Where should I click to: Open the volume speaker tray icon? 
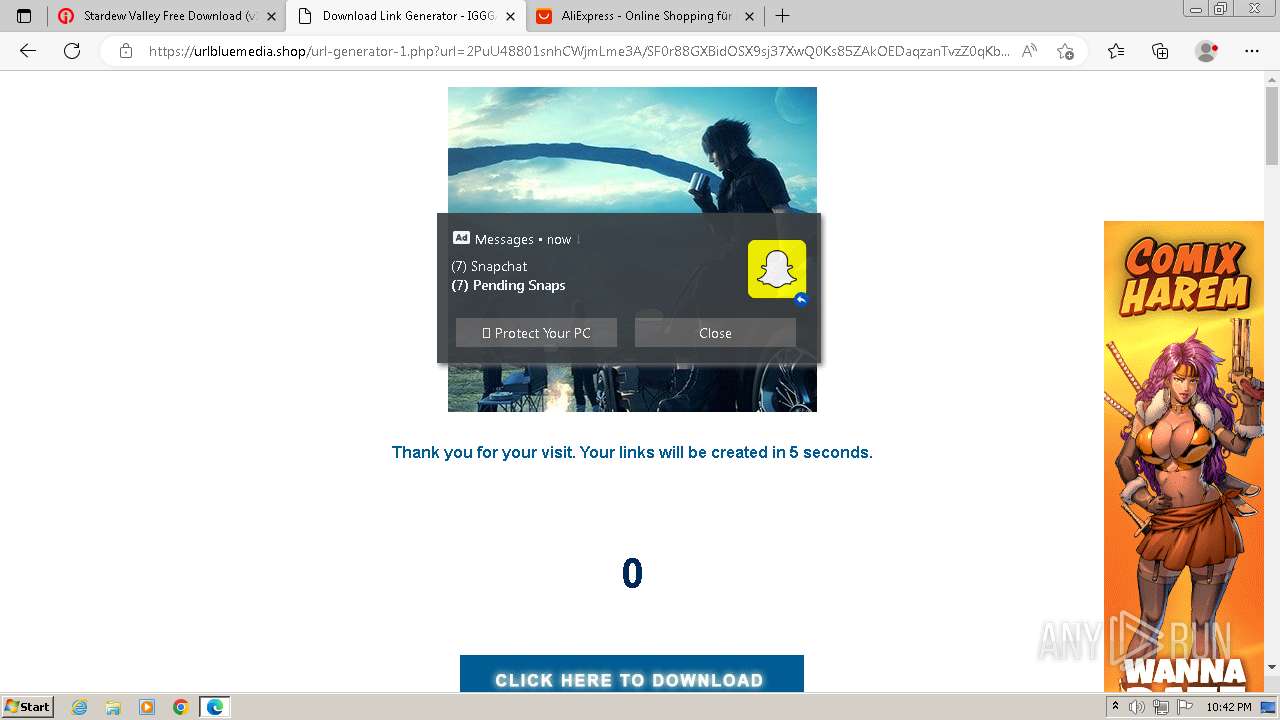(x=1137, y=707)
